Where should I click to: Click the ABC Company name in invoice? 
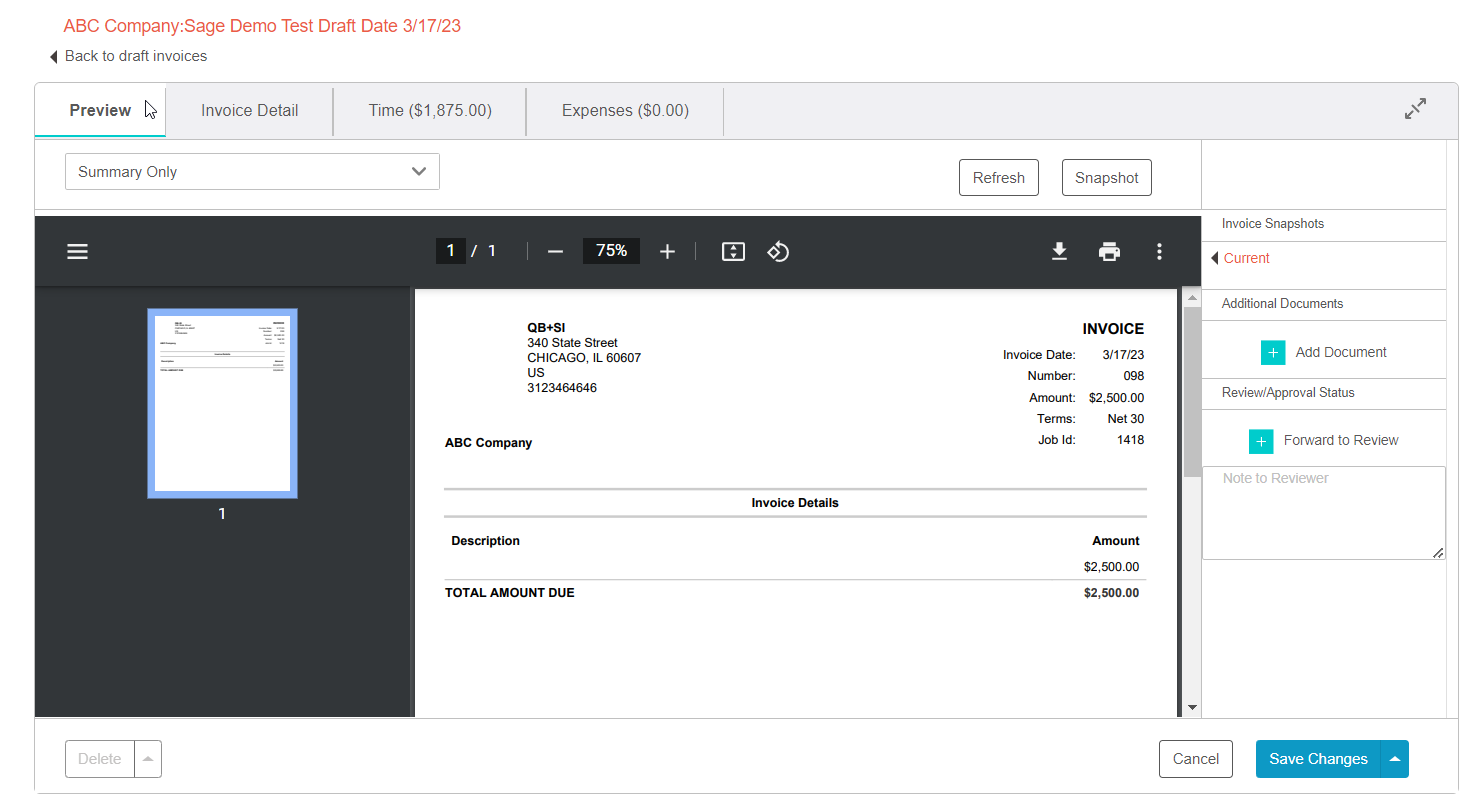[489, 443]
